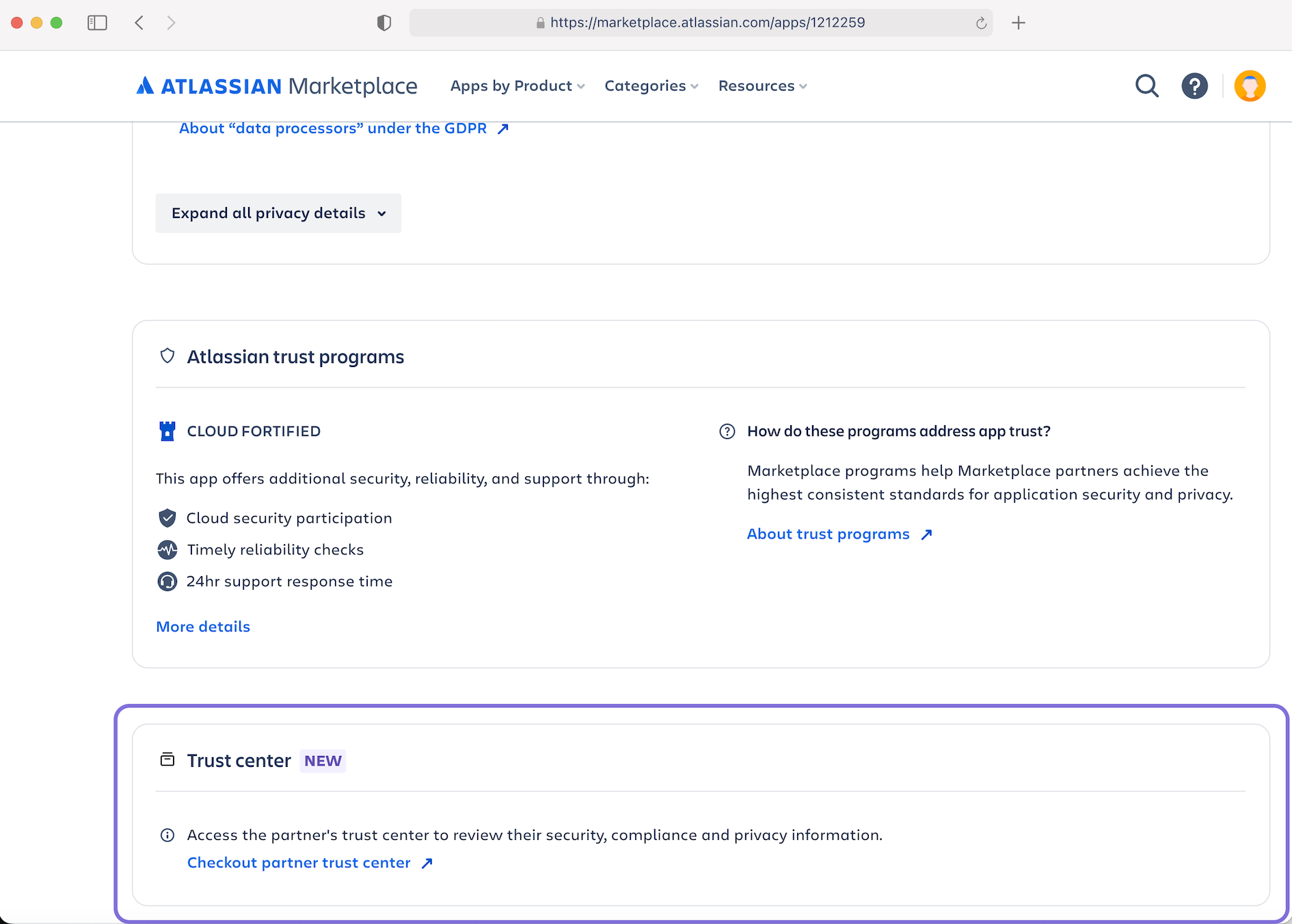Click the 24hr support headset icon

[x=167, y=582]
